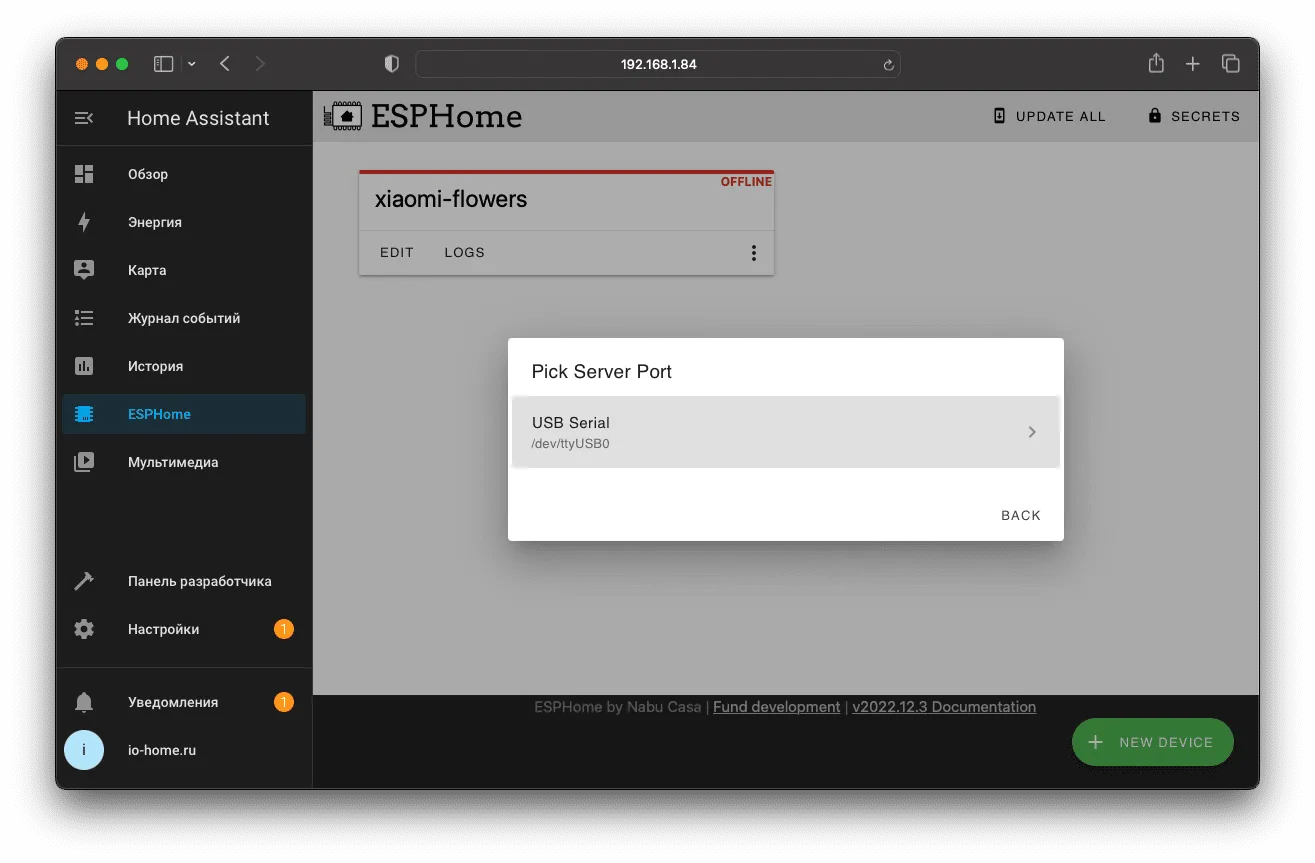Click BACK in the port dialog
The image size is (1315, 863).
pos(1021,516)
